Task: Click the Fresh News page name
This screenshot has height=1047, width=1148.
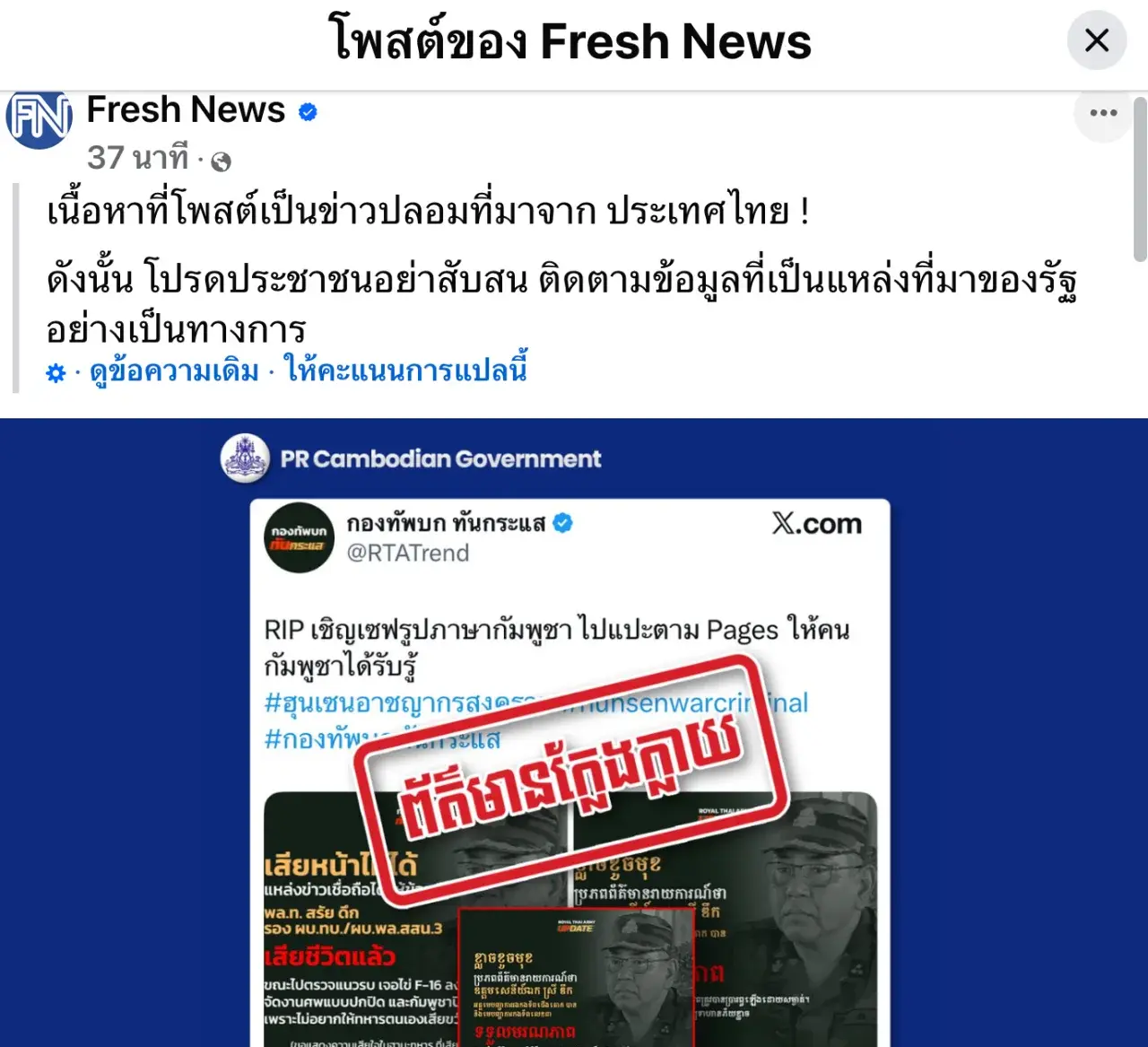Action: pyautogui.click(x=186, y=109)
